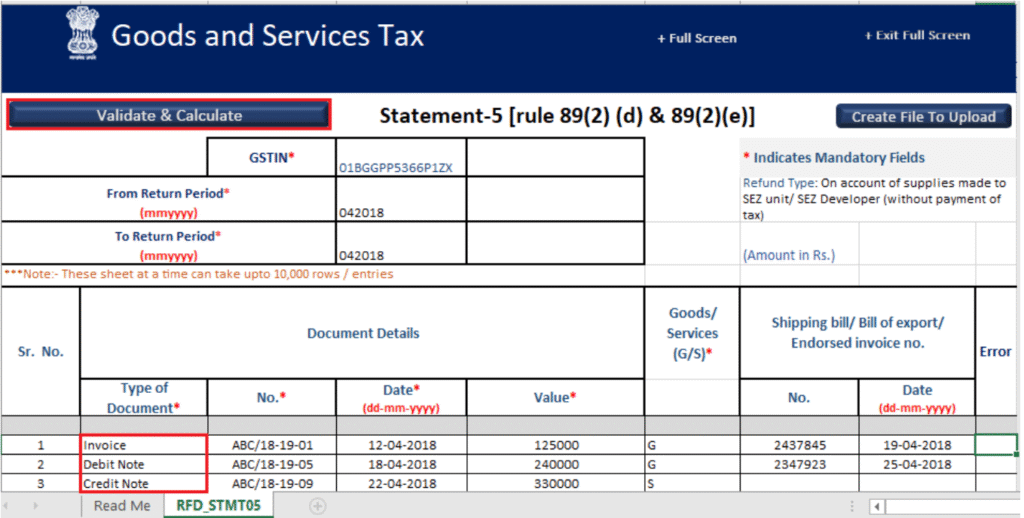The width and height of the screenshot is (1024, 518).
Task: Select shipping bill number cell 2437845
Action: tap(798, 445)
